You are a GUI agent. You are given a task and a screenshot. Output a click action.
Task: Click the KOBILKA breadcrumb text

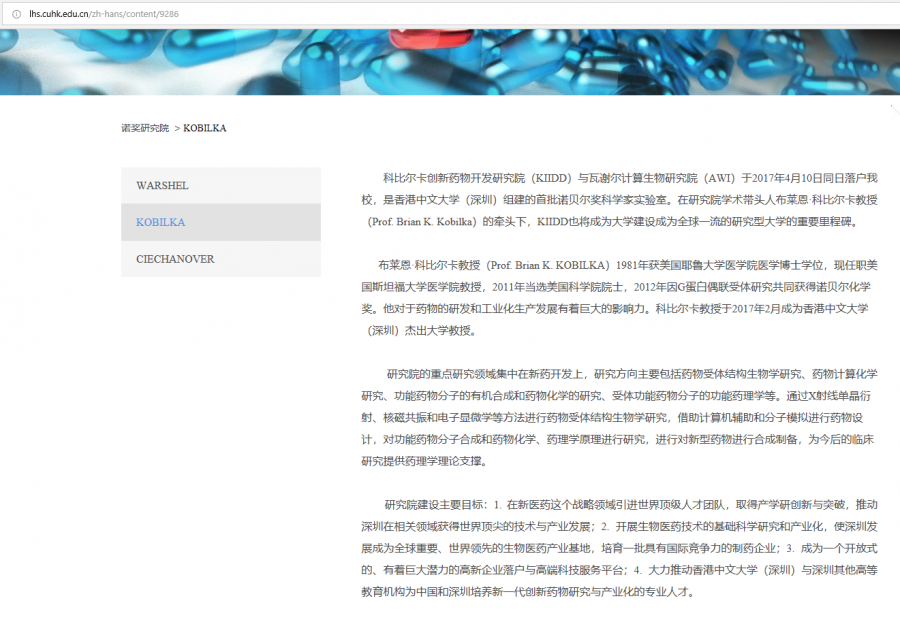tap(205, 128)
